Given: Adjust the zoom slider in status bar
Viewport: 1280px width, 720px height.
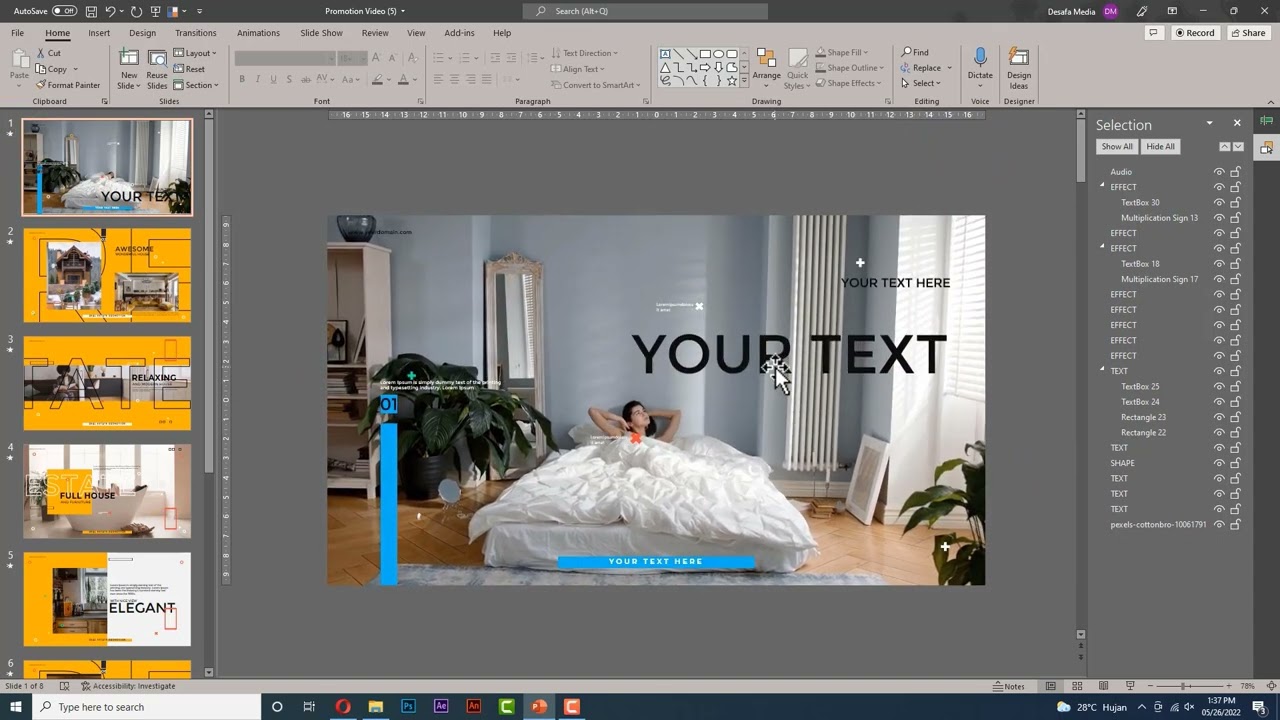Looking at the screenshot, I should click(x=1184, y=686).
